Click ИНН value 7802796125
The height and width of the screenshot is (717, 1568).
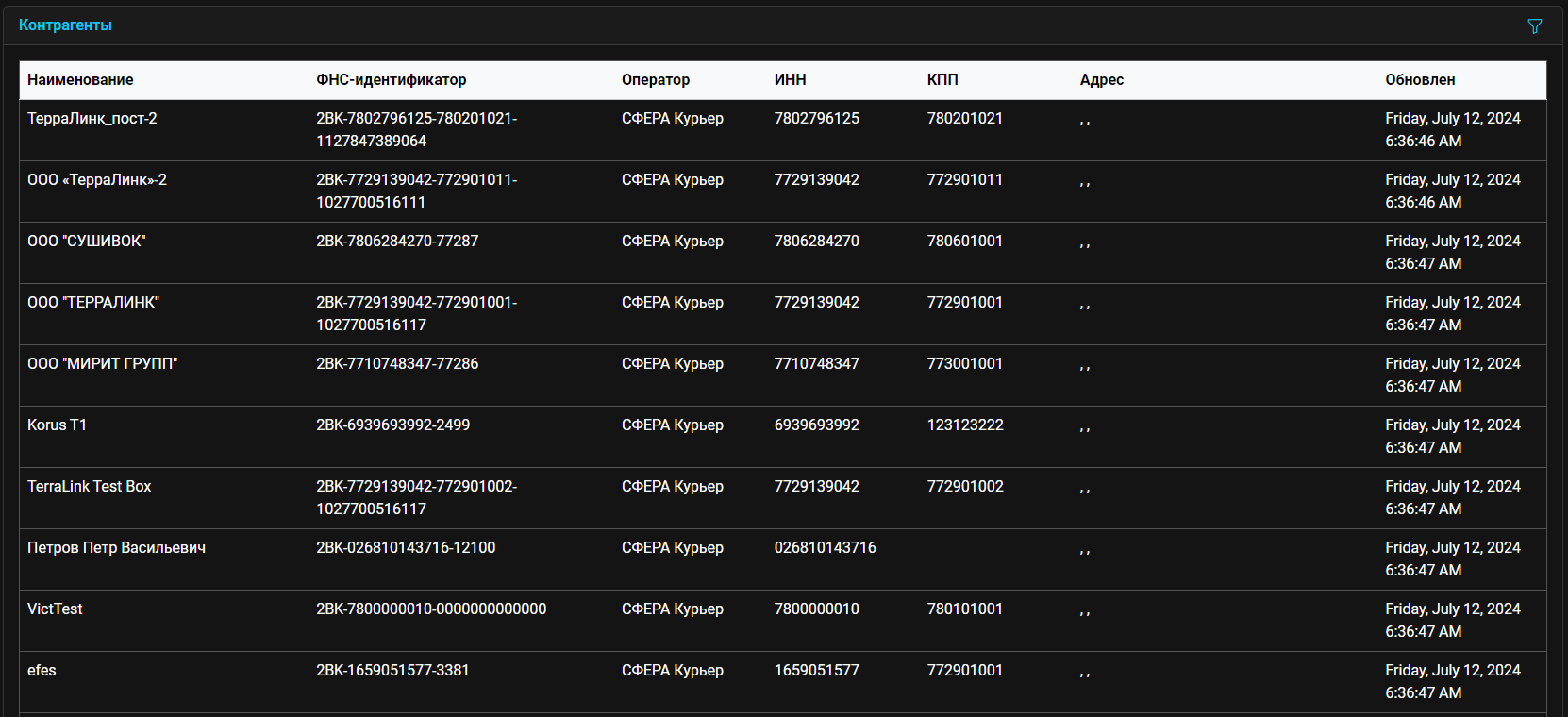[817, 119]
